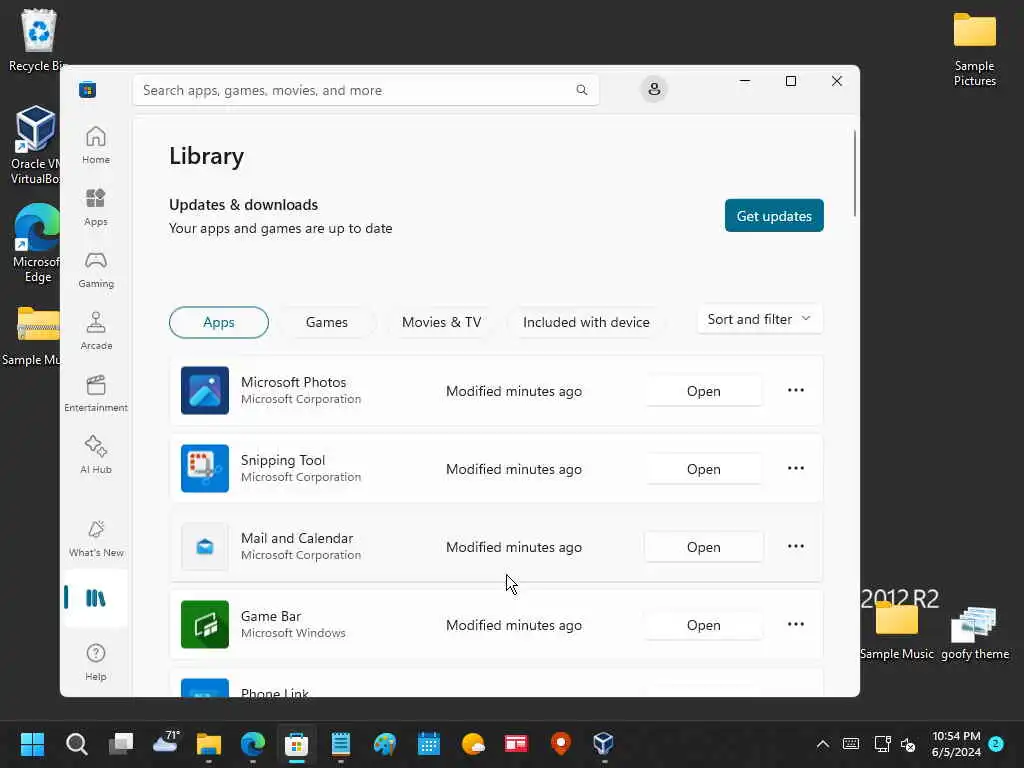Open more options for Microsoft Photos

[x=795, y=391]
